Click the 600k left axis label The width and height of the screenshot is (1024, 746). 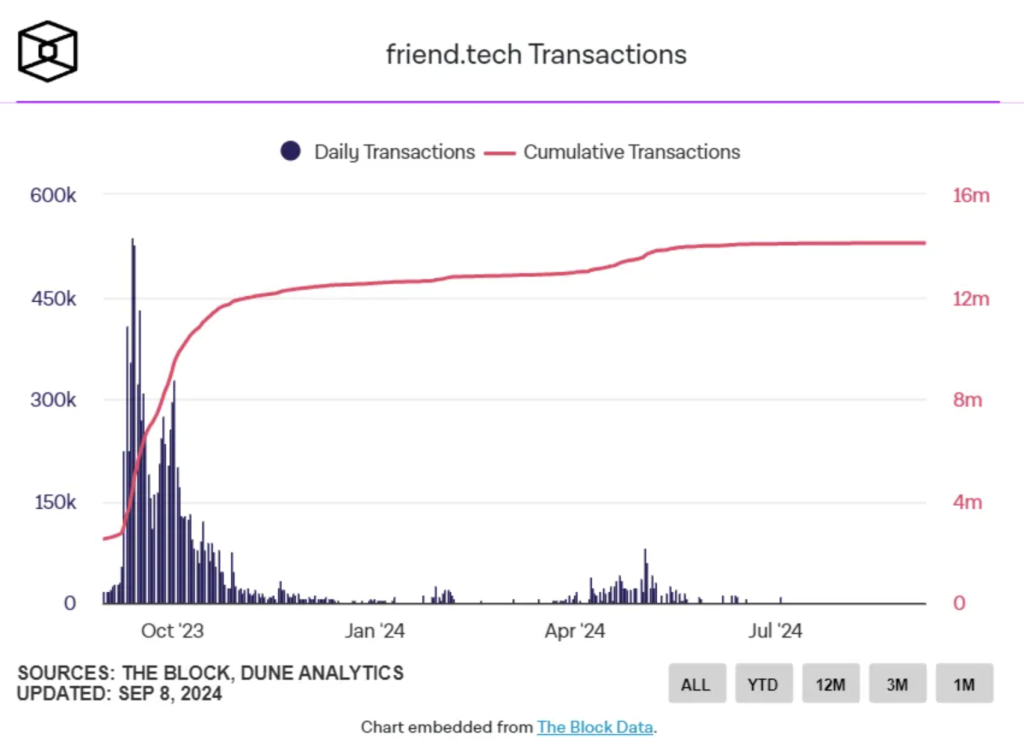(53, 195)
